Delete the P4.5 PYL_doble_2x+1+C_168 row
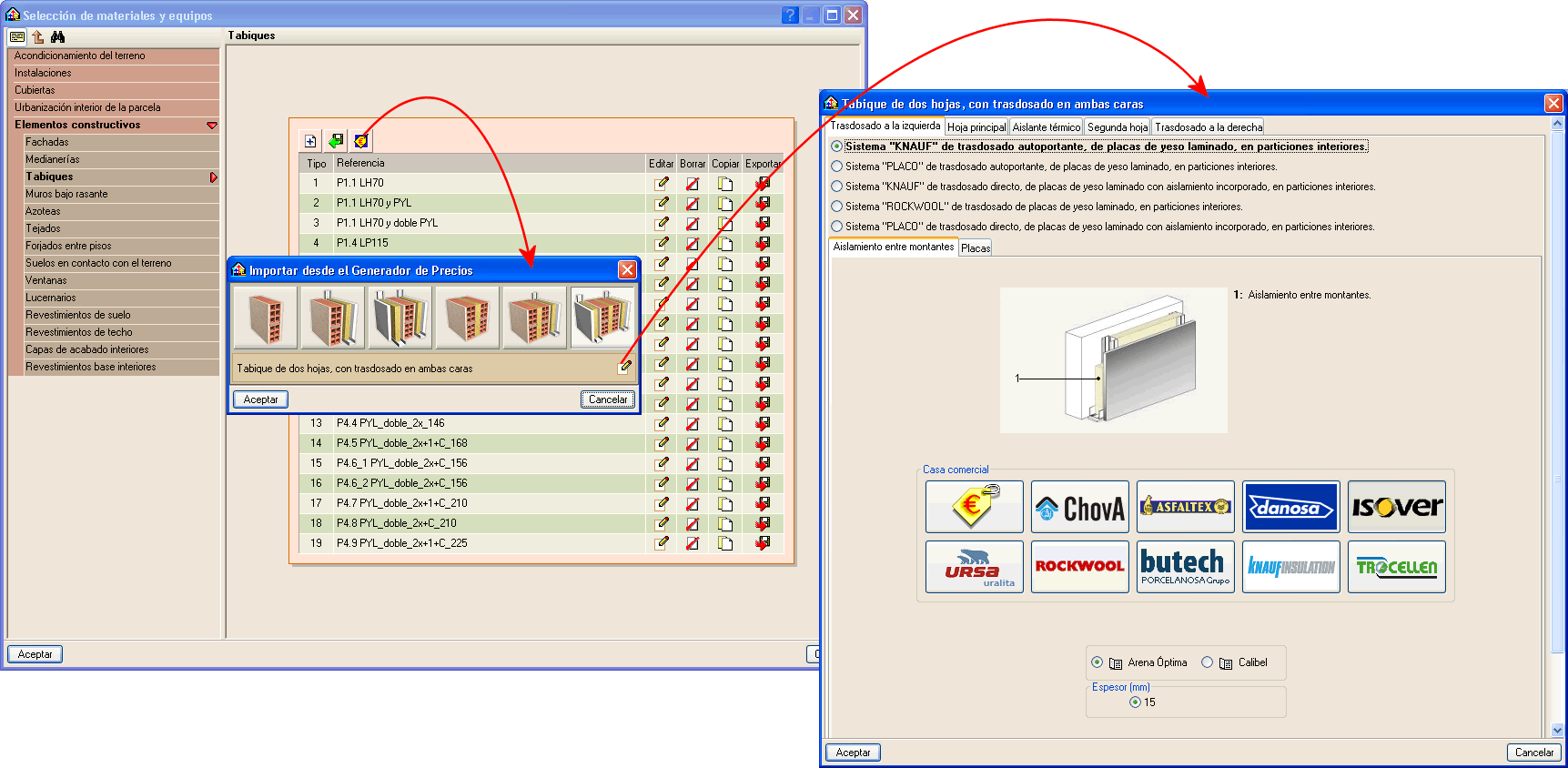 693,443
